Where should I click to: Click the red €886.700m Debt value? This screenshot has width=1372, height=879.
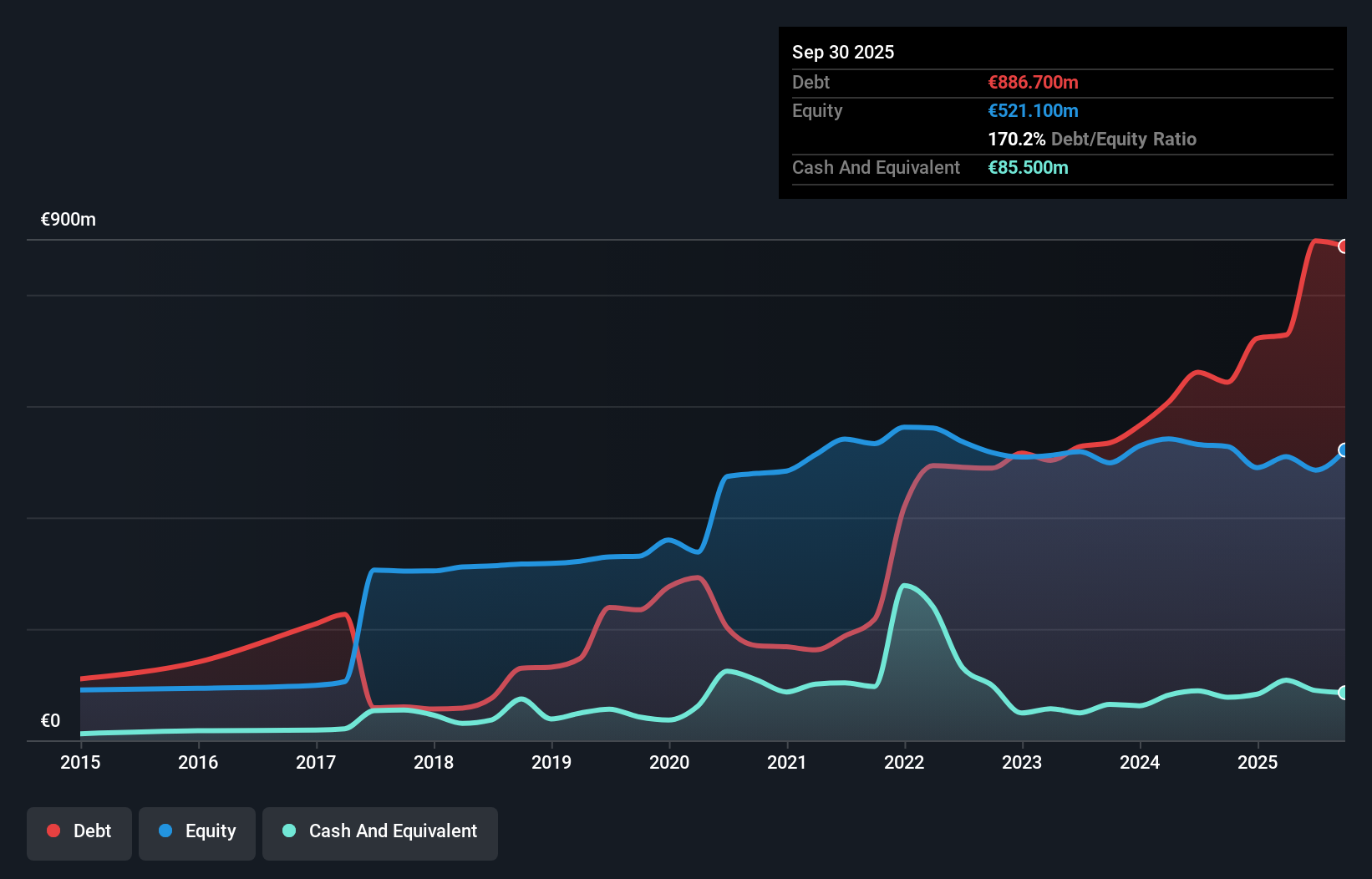(1032, 82)
